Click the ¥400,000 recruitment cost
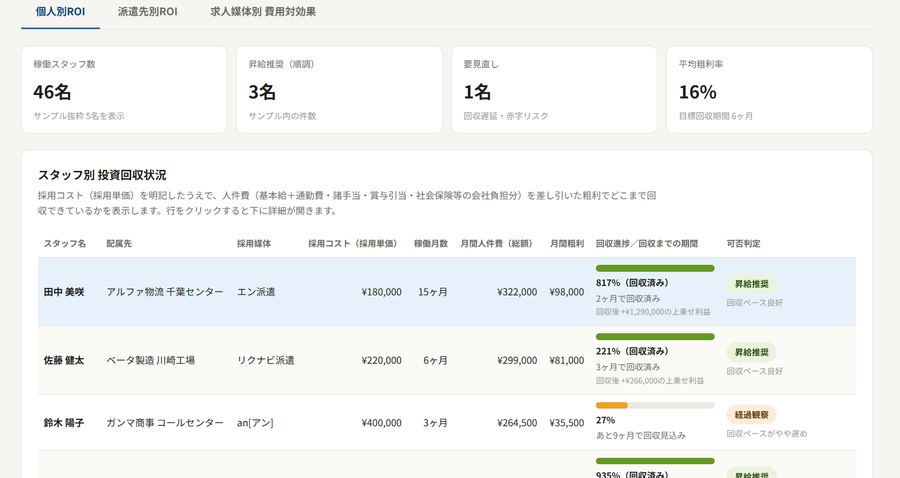Image resolution: width=900 pixels, height=478 pixels. click(x=382, y=422)
